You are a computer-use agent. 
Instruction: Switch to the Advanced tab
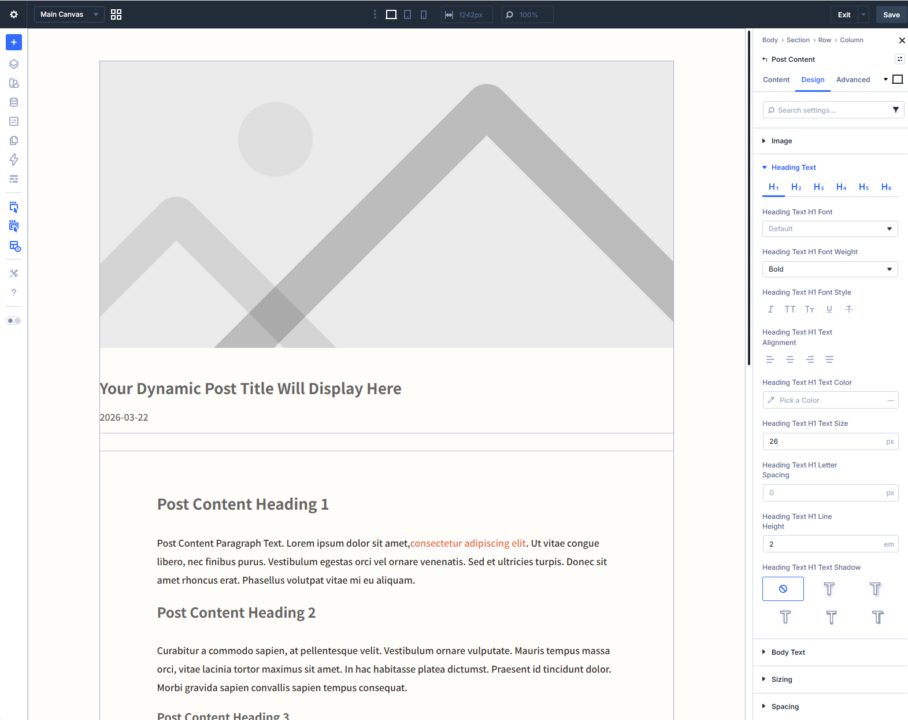(852, 80)
